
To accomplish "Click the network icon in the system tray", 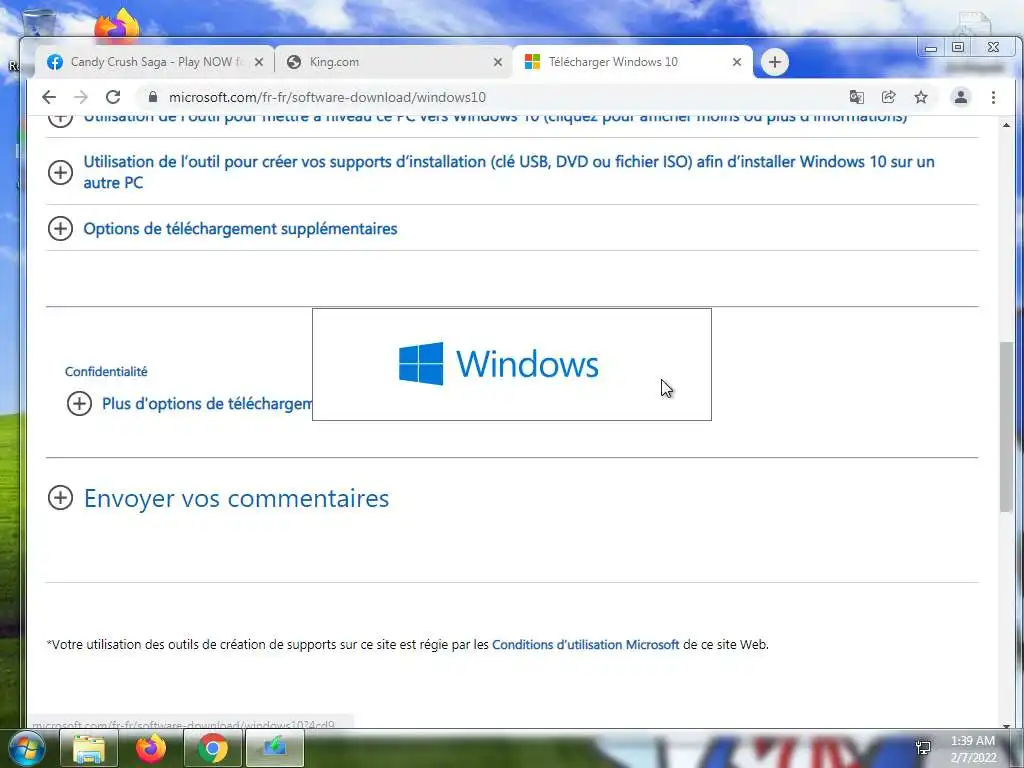I will pos(923,748).
